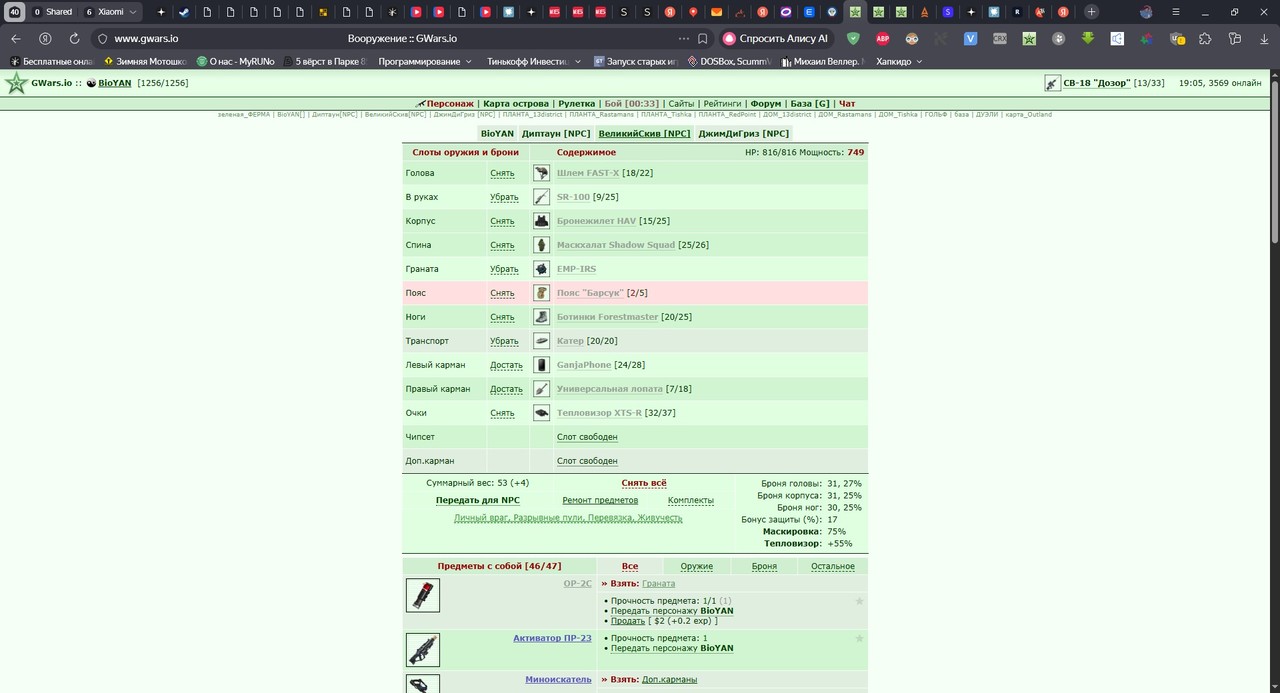1280x693 pixels.
Task: Click the Шлем FAST-X helmet icon
Action: click(541, 173)
